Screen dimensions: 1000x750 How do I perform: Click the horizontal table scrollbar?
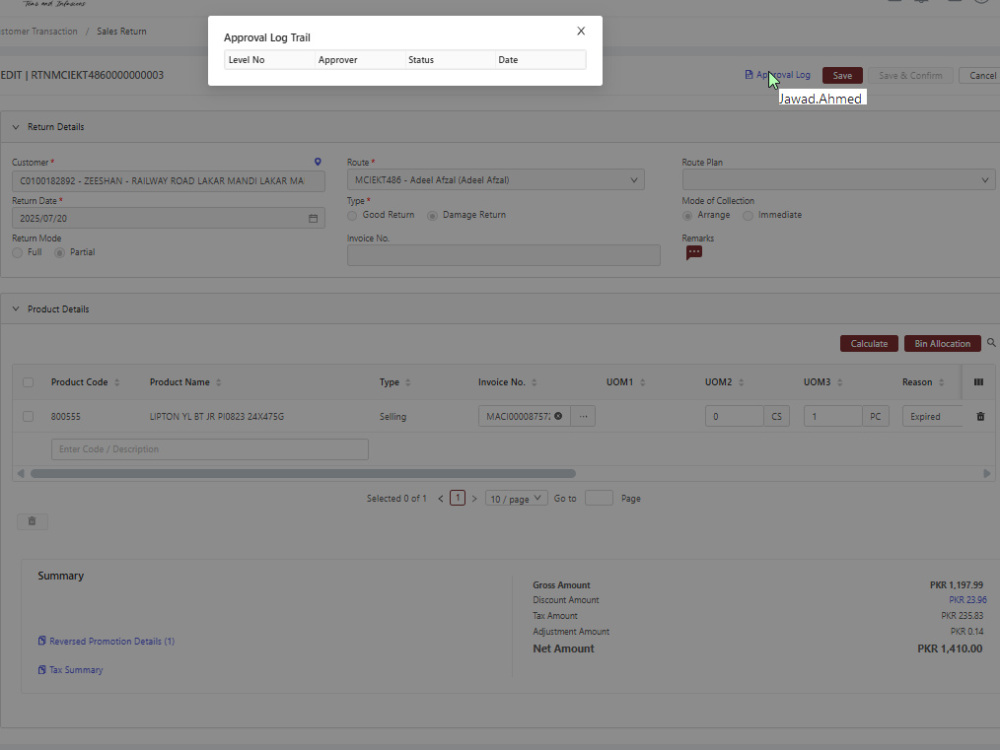click(x=303, y=473)
